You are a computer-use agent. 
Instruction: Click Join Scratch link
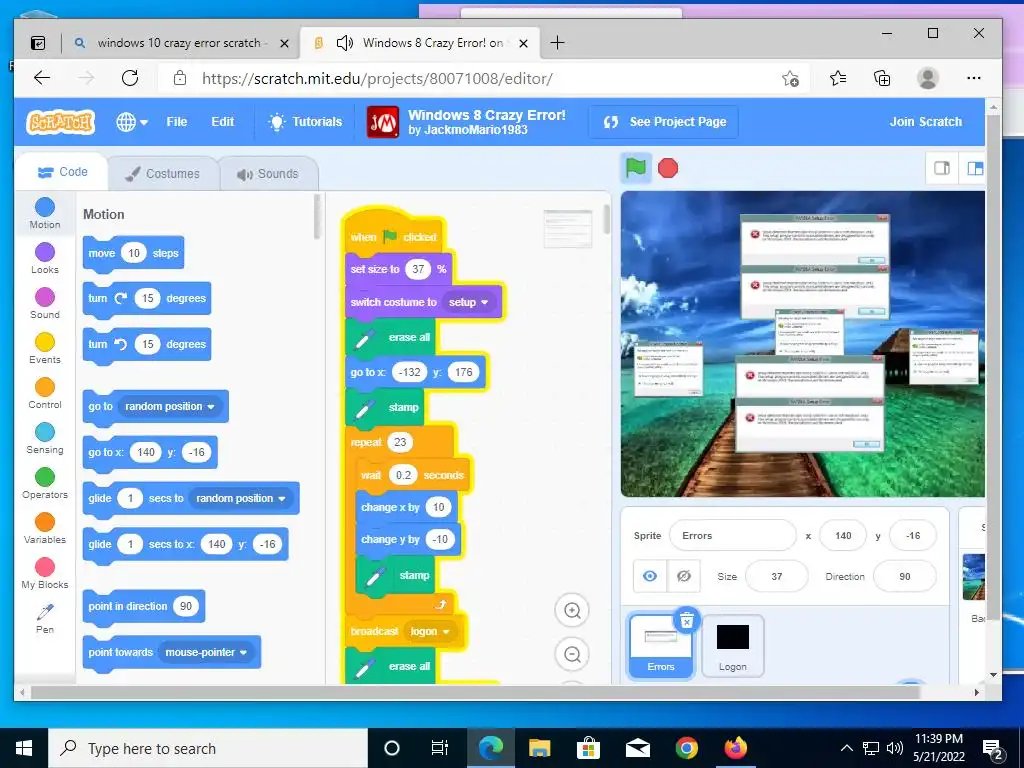point(925,122)
